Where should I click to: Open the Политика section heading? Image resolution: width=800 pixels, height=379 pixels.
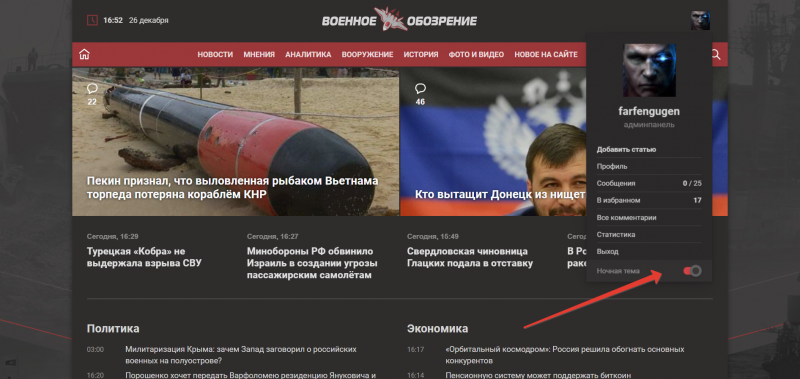point(113,328)
